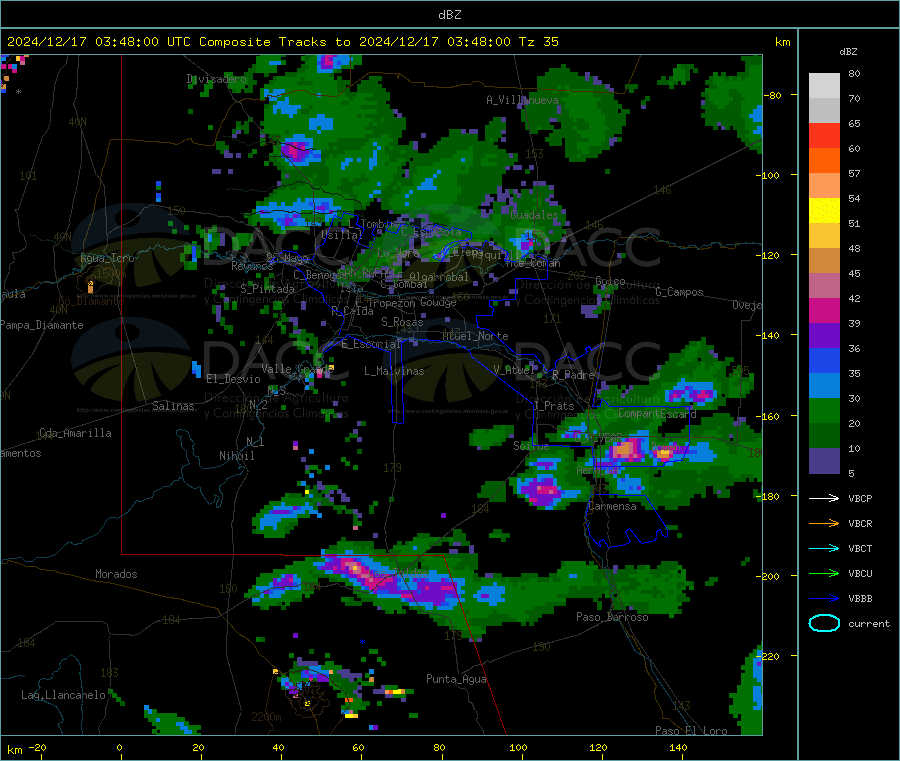Click the '-80' km right axis label
The height and width of the screenshot is (761, 900).
772,95
